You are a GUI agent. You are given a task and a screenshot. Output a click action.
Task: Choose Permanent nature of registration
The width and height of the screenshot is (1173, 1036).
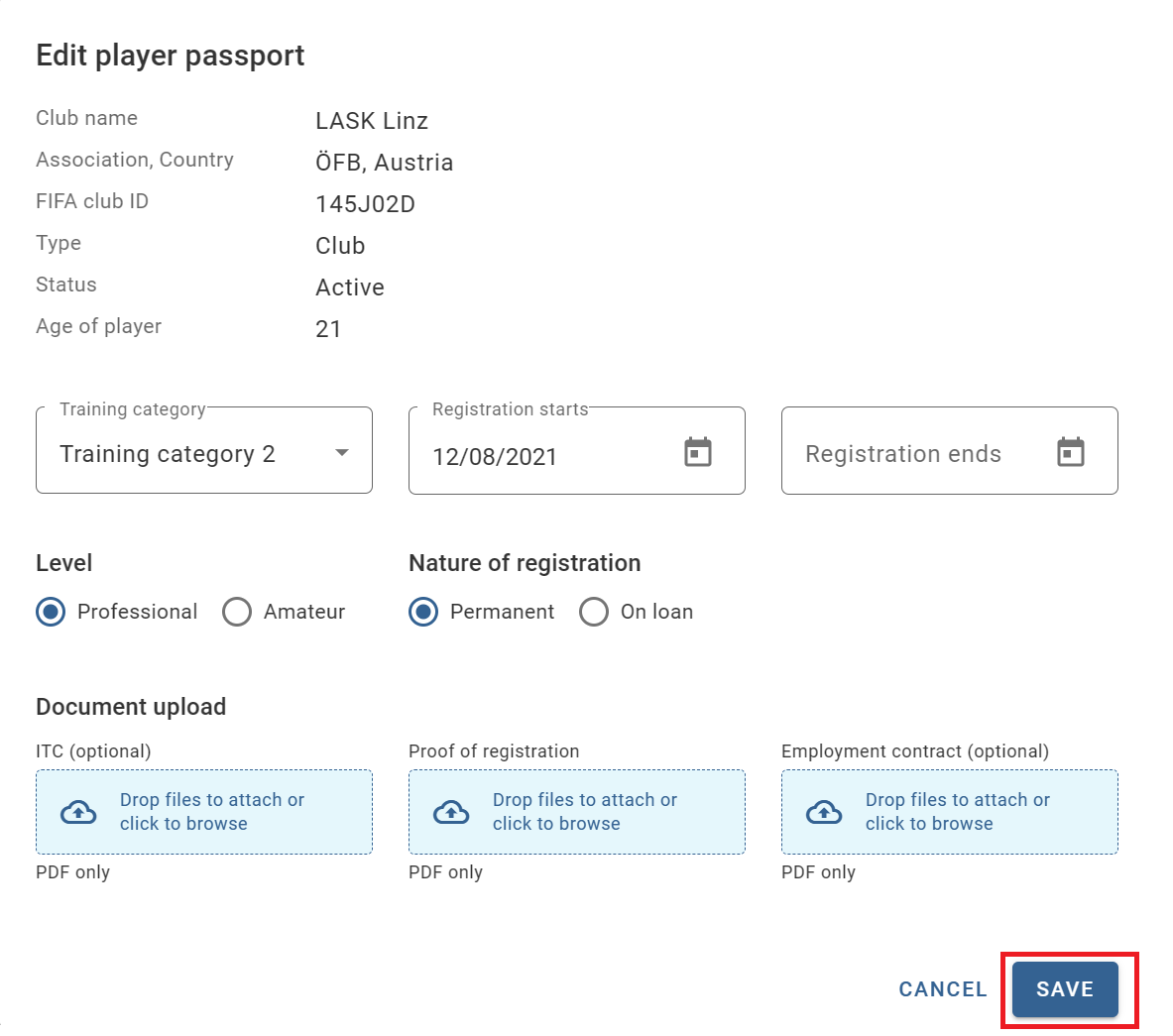[x=423, y=611]
